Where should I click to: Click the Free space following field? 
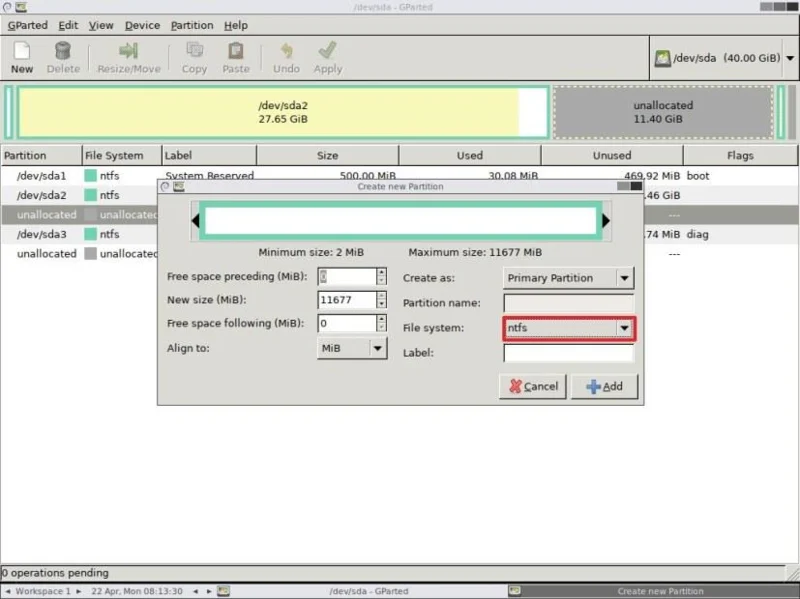[347, 323]
